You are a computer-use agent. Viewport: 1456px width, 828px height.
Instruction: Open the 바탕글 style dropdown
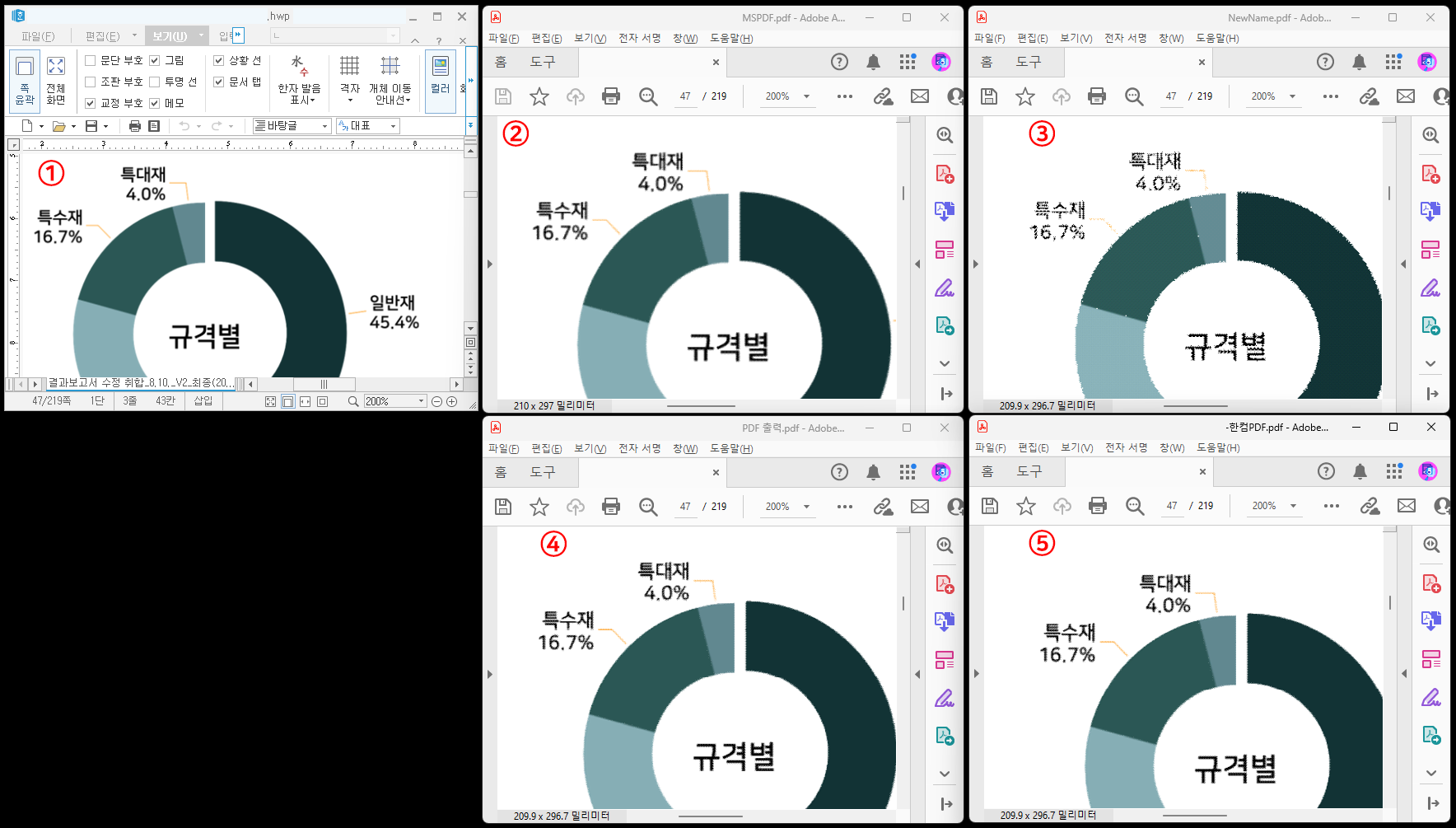click(324, 126)
